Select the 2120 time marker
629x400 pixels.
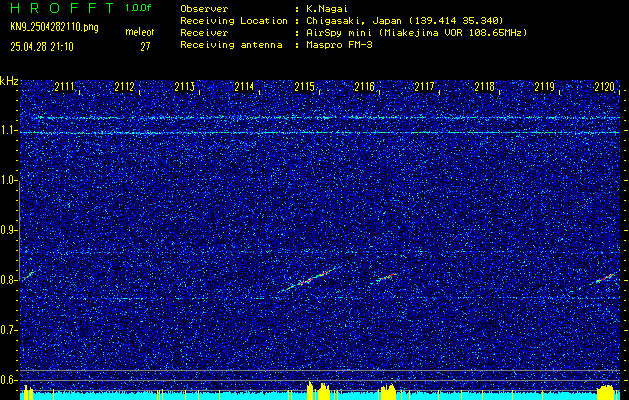click(x=605, y=87)
